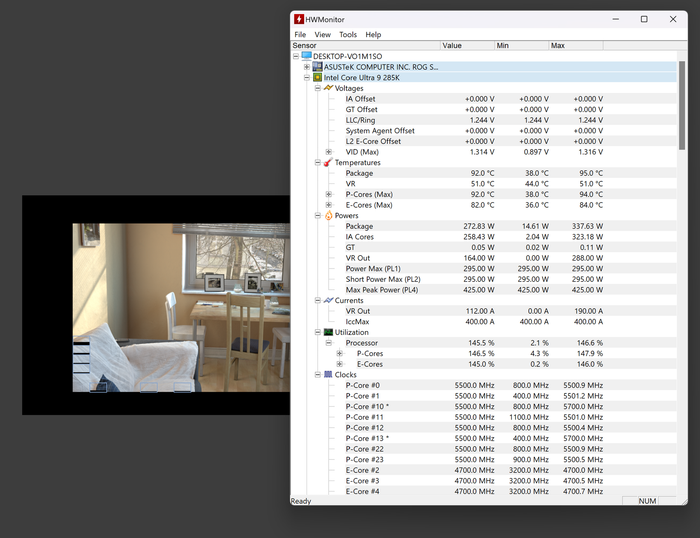Image resolution: width=700 pixels, height=538 pixels.
Task: Click the DESKTOP-VO1M1SO computer icon
Action: coord(306,56)
